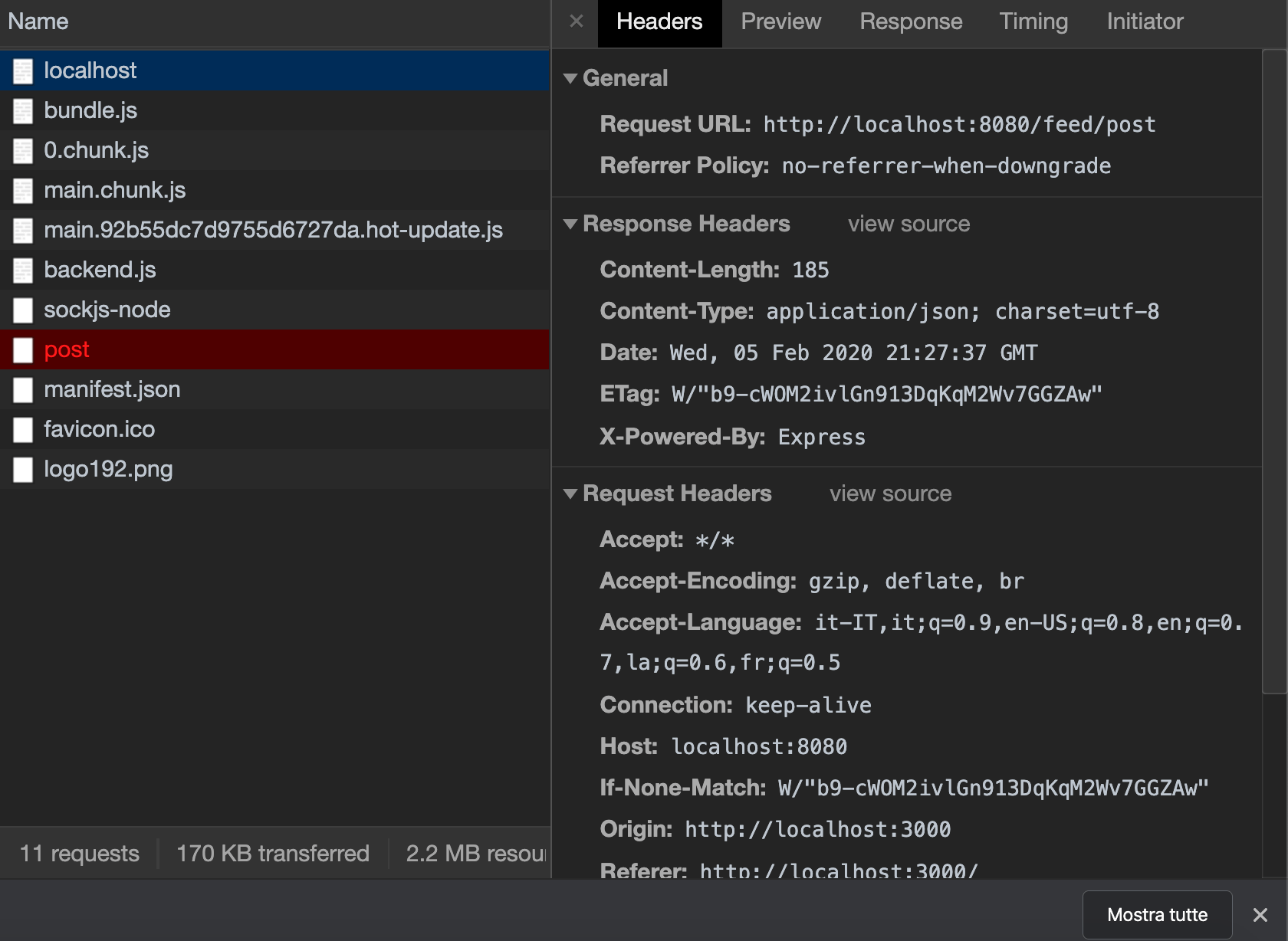
Task: View source of Response Headers
Action: coord(909,224)
